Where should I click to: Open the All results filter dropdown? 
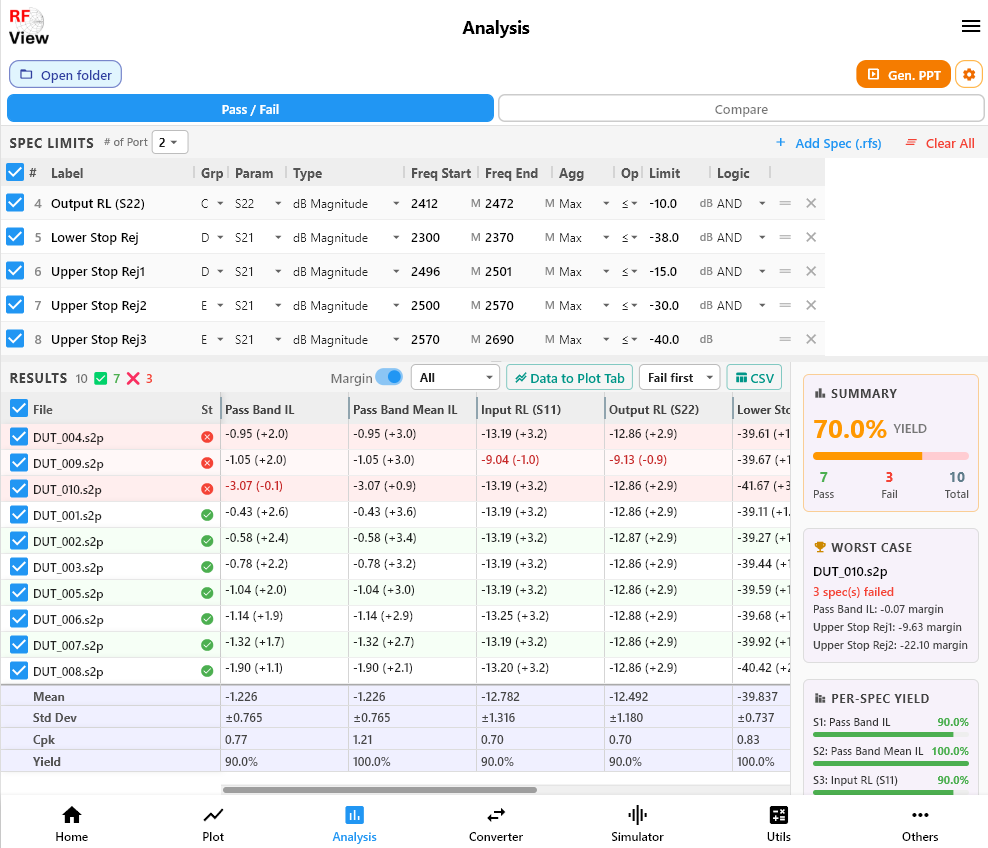(455, 377)
